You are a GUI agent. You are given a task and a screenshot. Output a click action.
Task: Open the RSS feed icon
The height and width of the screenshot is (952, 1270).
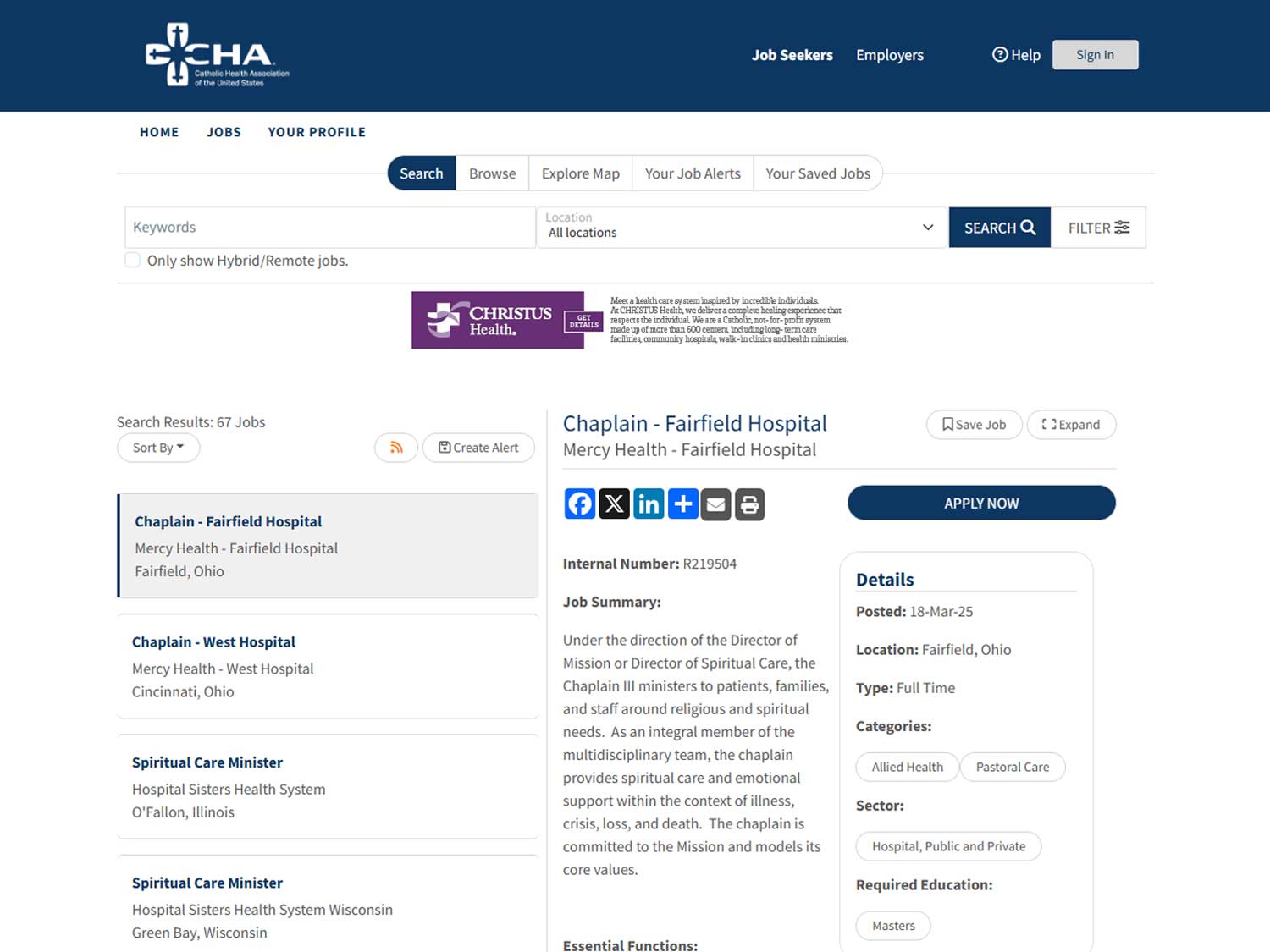tap(396, 448)
